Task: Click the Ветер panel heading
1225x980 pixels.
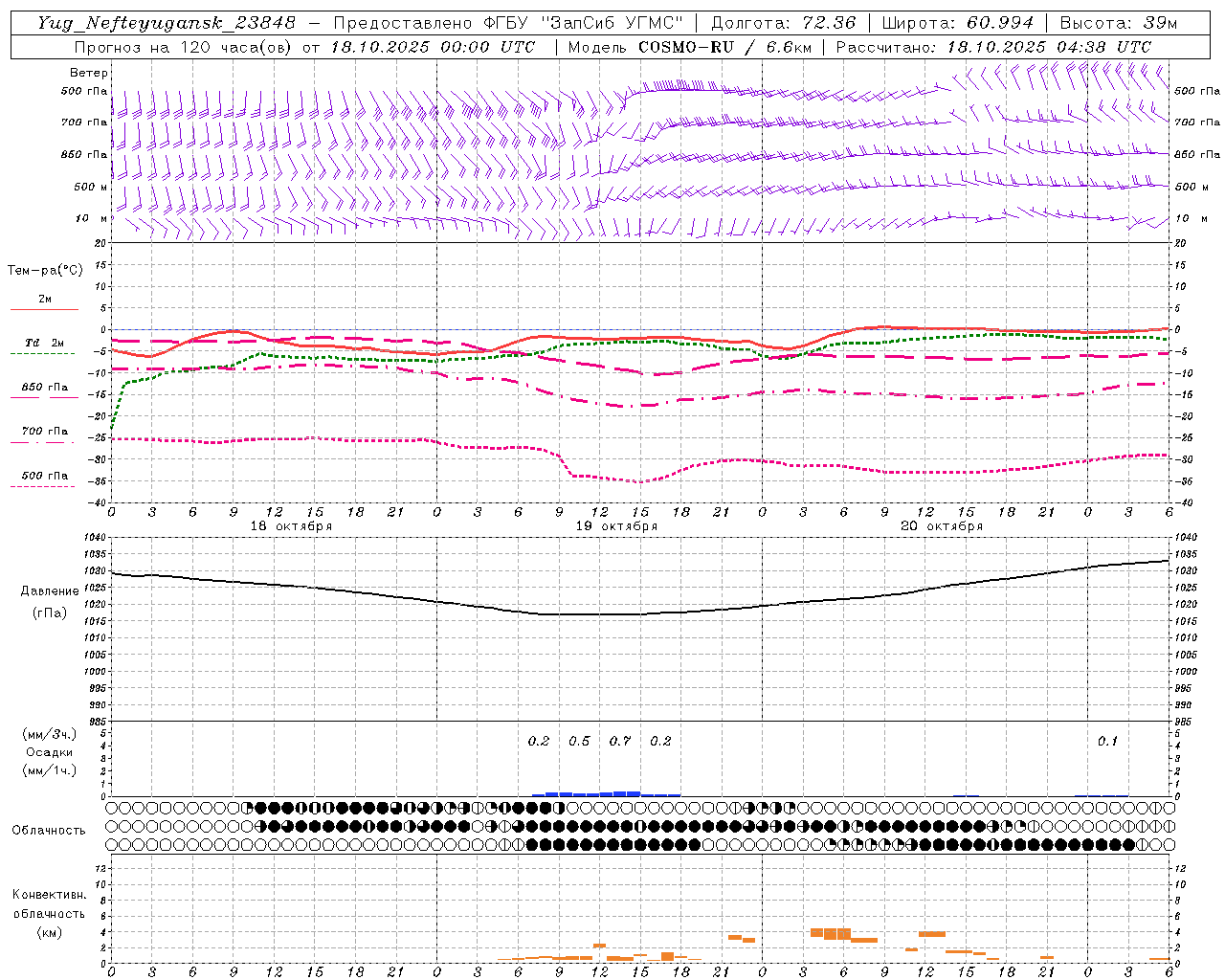Action: point(89,73)
